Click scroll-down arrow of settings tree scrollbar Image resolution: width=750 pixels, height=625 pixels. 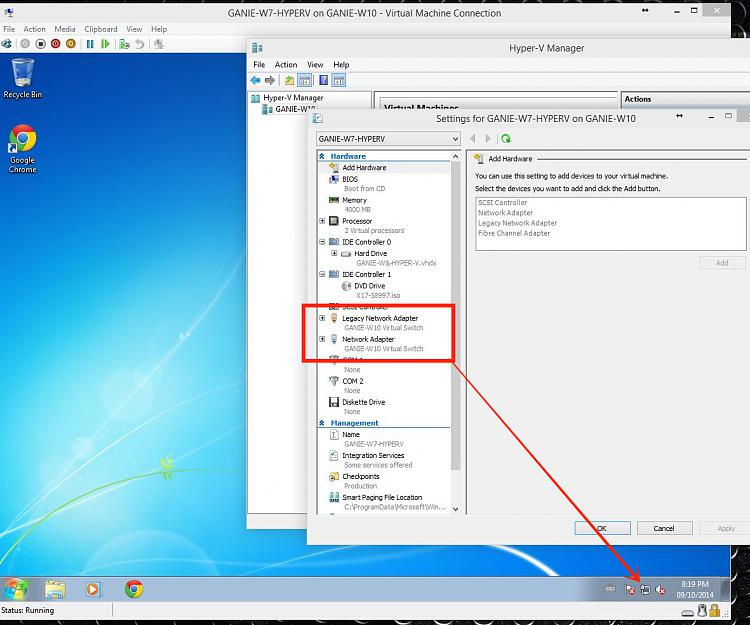tap(455, 509)
